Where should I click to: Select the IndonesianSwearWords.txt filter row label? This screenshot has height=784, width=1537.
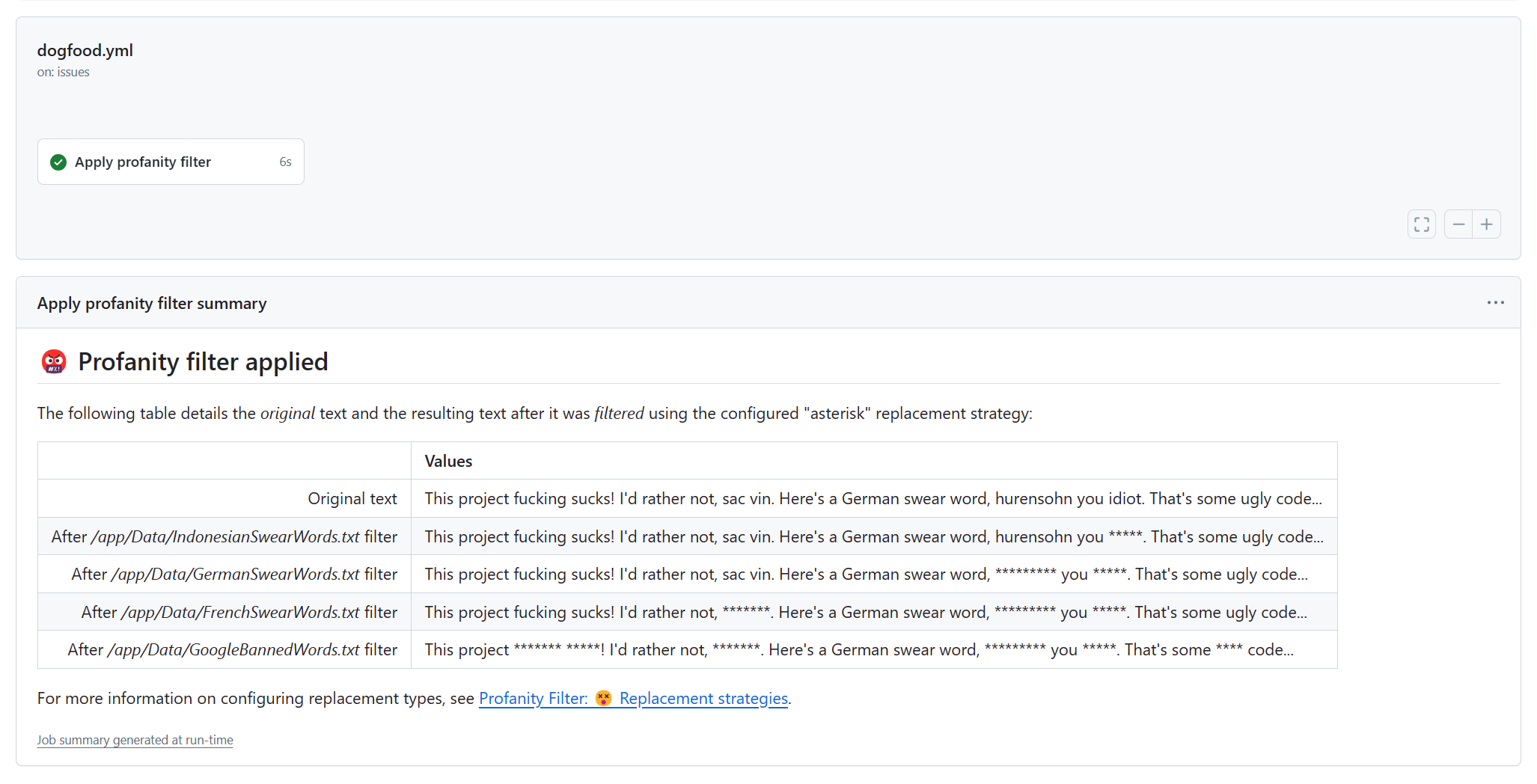point(224,536)
